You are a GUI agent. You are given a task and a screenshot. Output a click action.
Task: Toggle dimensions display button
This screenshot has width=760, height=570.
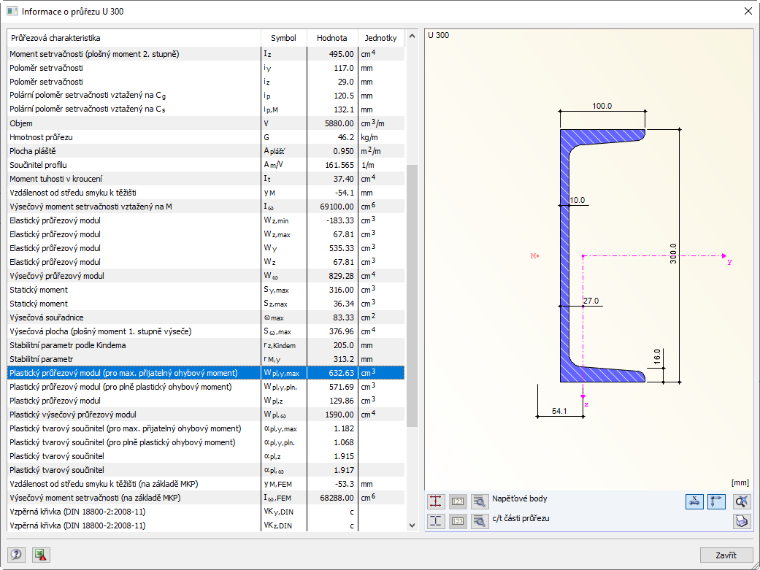pos(695,501)
